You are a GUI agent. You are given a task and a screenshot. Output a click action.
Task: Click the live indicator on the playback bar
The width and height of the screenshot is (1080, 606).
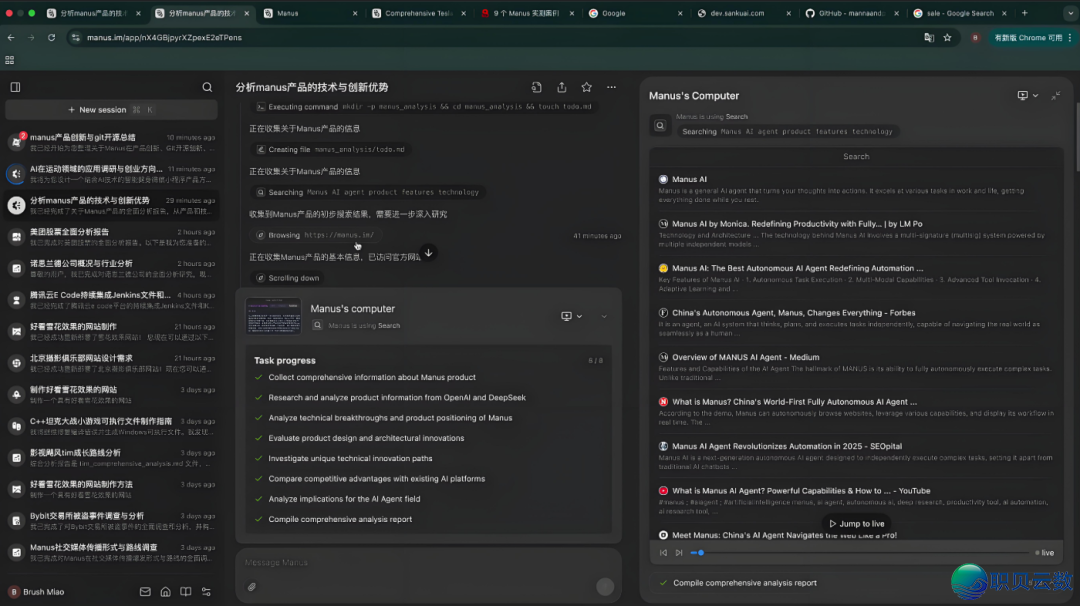[1045, 552]
